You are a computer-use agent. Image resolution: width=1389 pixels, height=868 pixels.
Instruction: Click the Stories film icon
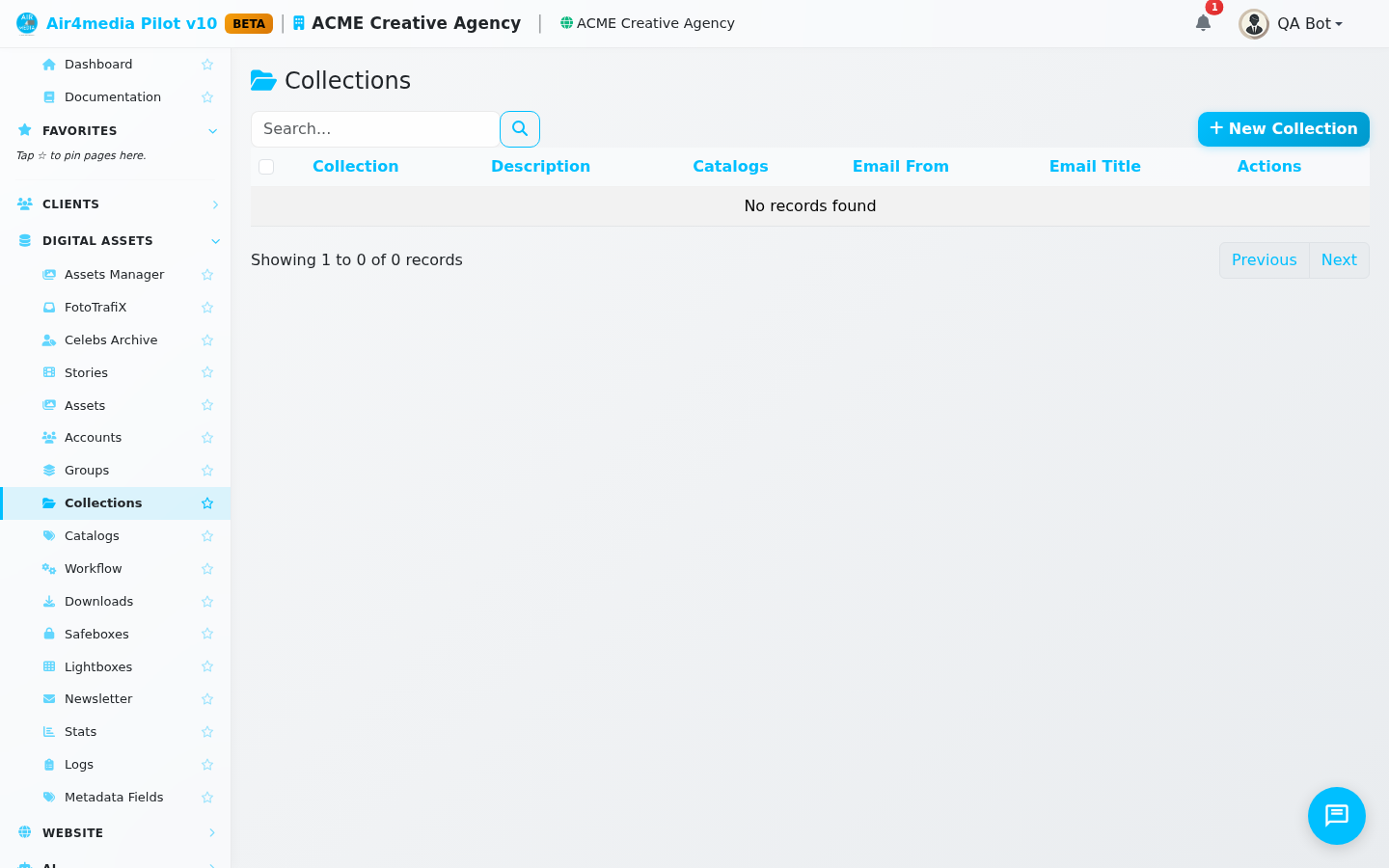pyautogui.click(x=49, y=373)
